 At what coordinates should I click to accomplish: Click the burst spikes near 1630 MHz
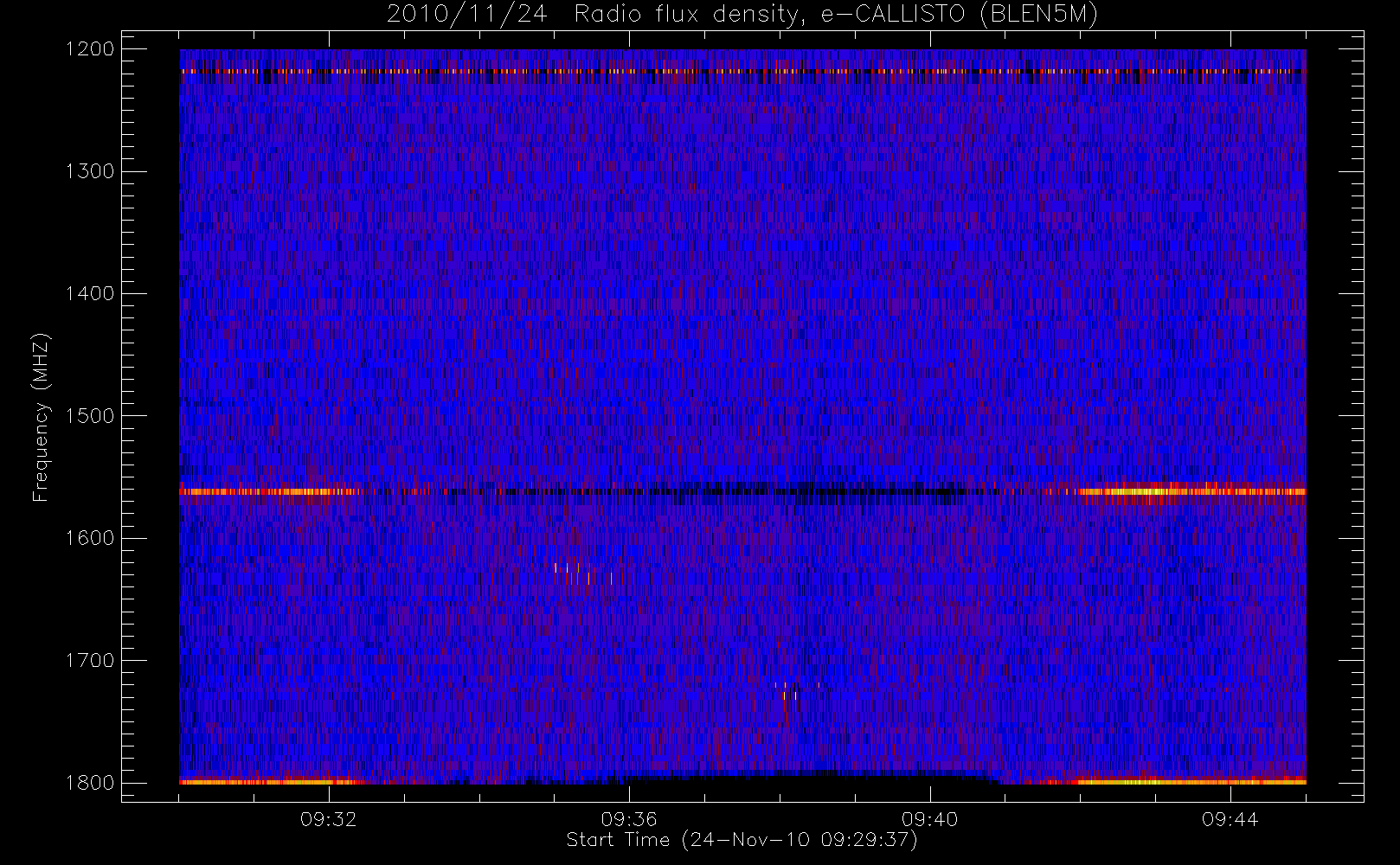point(583,573)
